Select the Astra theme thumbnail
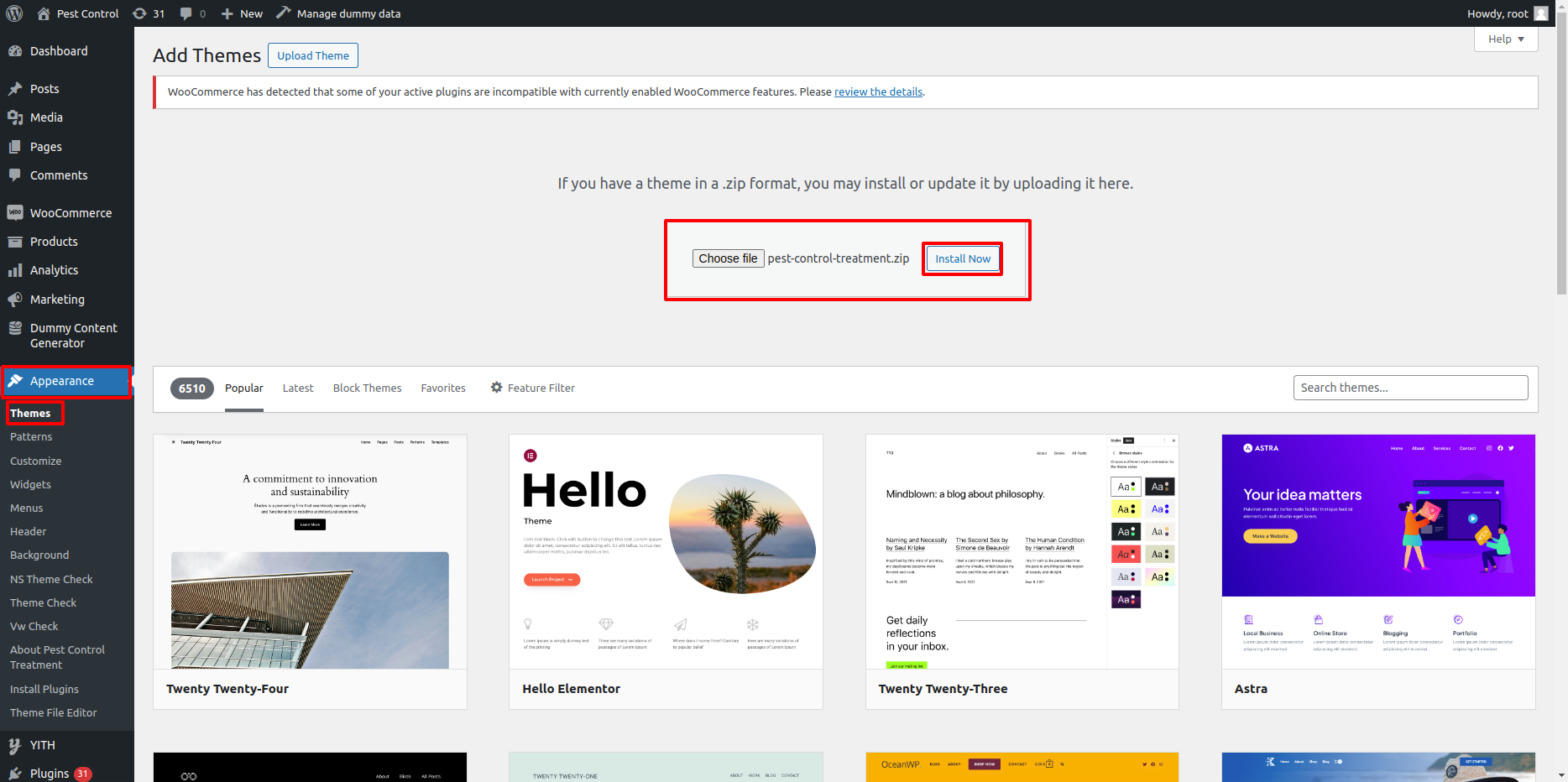Screen dimensions: 1568x782 [x=1378, y=551]
